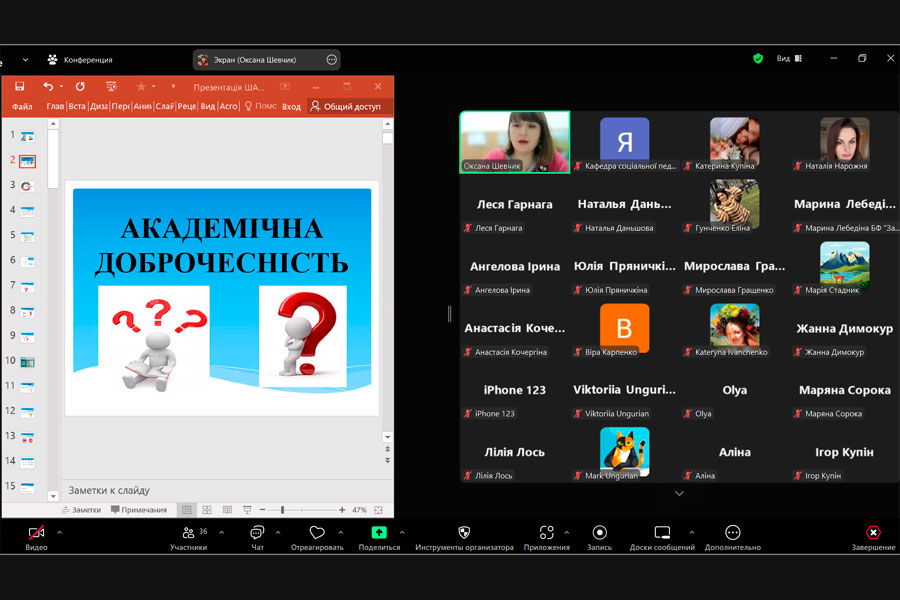Start slideshow from beginning icon
900x600 pixels.
(111, 87)
